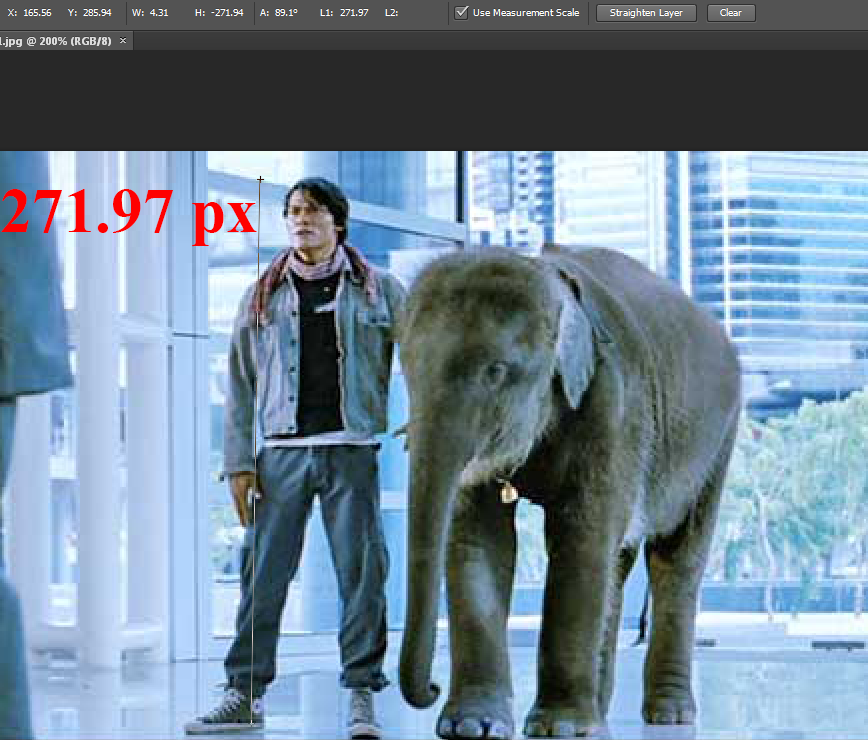
Task: Click the Y value 285.94 readout
Action: pyautogui.click(x=97, y=13)
